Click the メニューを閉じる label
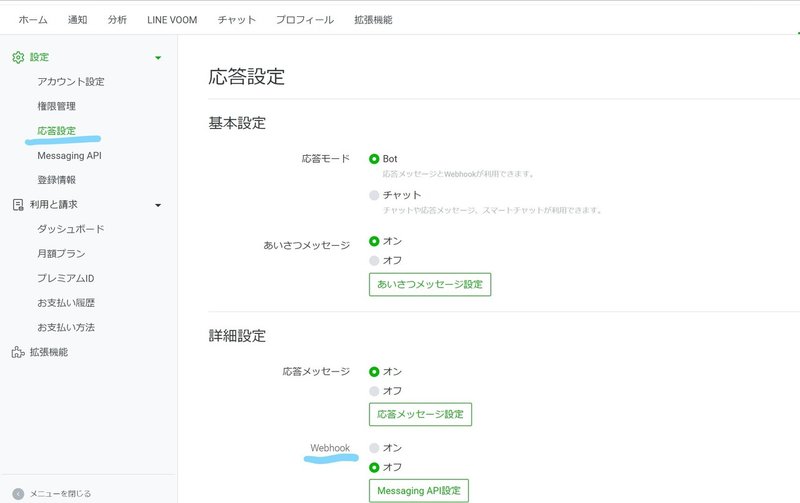 pyautogui.click(x=60, y=494)
